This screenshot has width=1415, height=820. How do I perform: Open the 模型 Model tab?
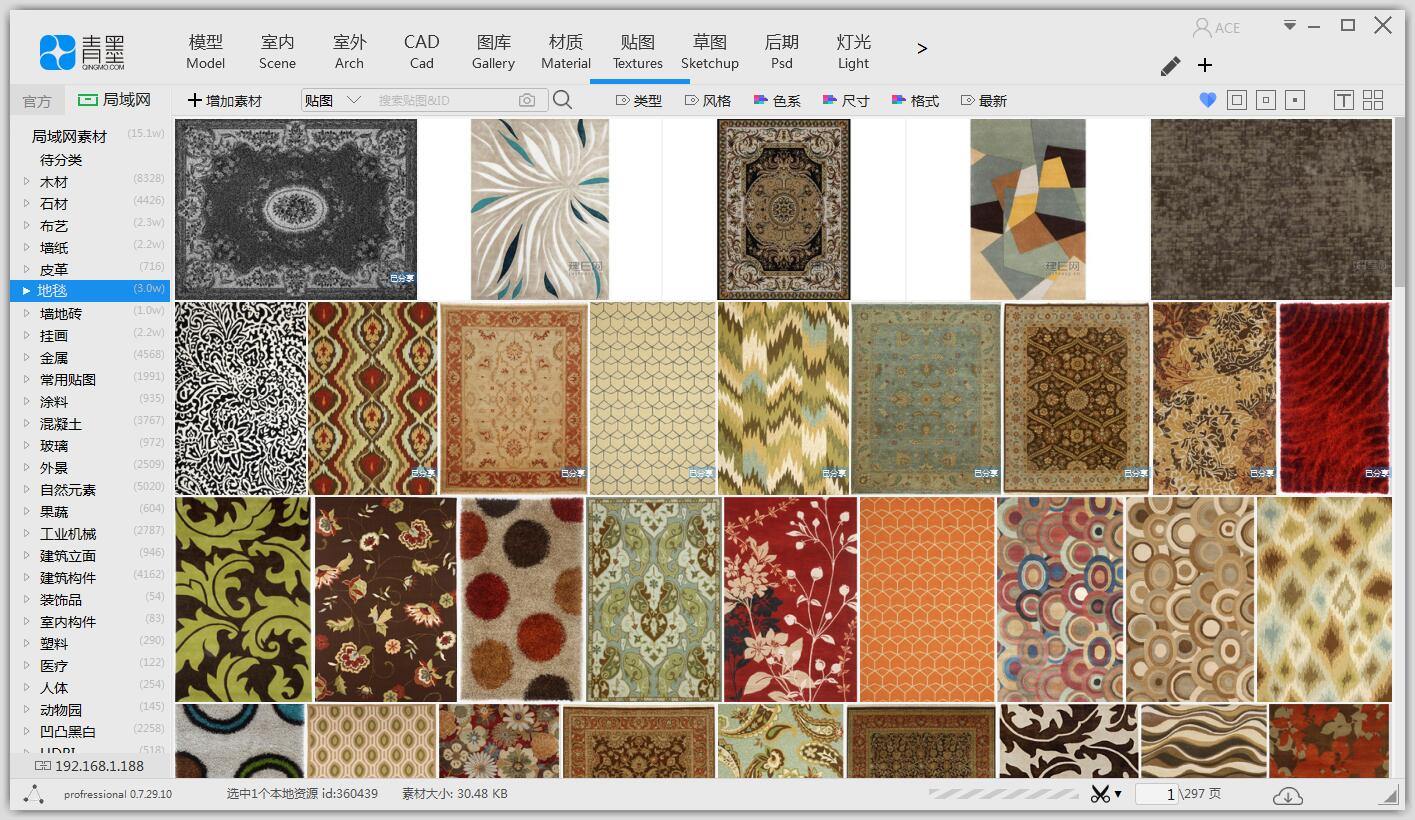pyautogui.click(x=206, y=51)
